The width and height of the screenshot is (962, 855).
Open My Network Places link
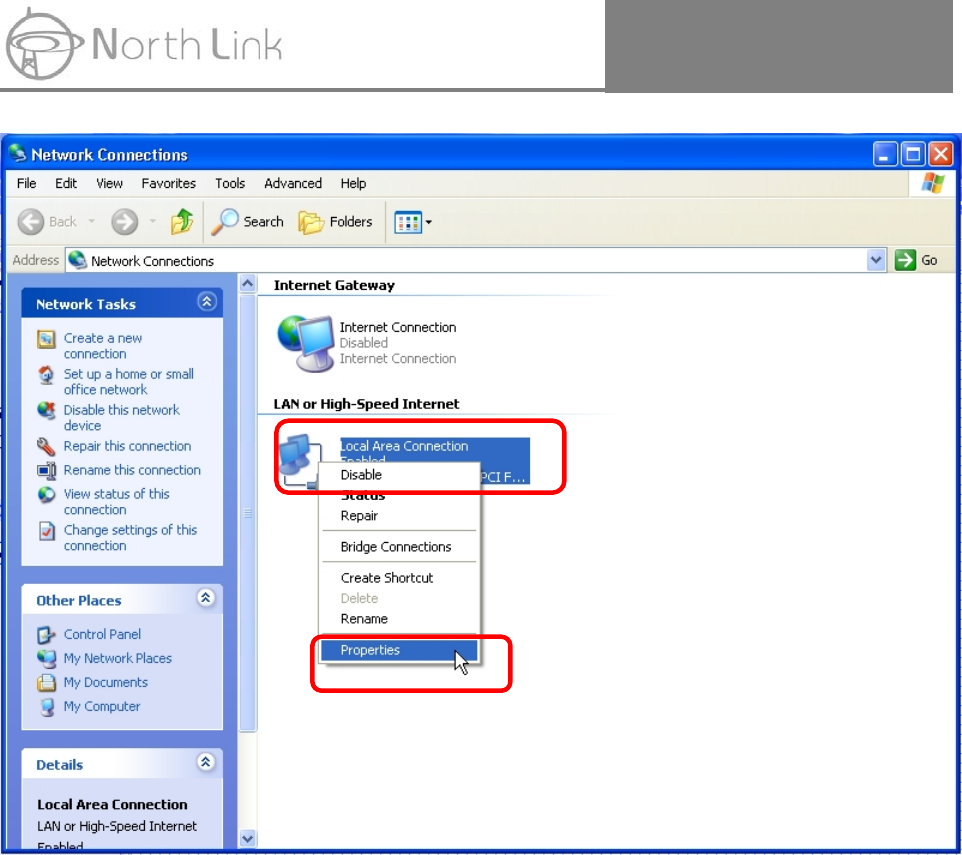(x=118, y=658)
